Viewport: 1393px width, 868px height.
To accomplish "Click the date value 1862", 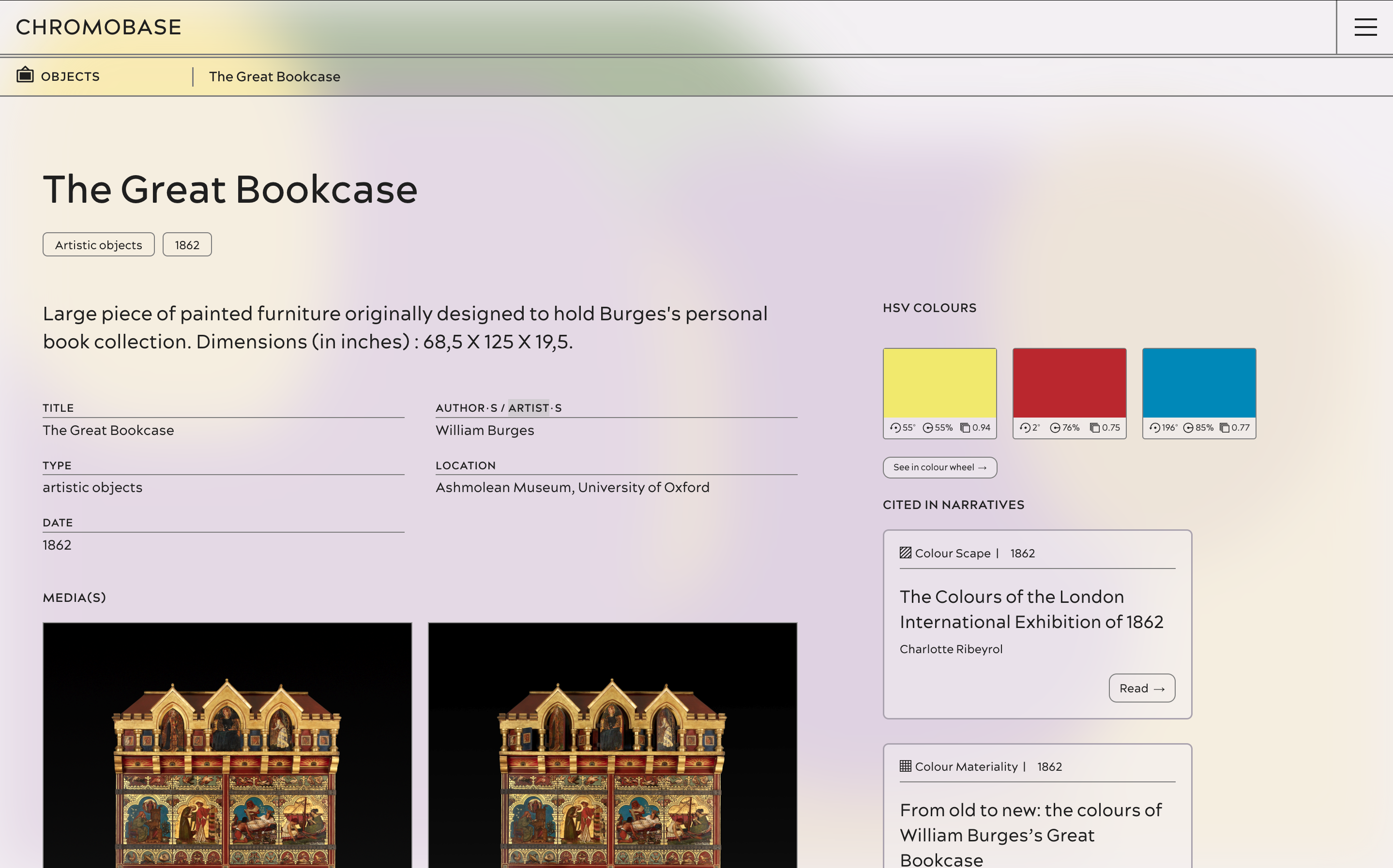I will click(57, 545).
